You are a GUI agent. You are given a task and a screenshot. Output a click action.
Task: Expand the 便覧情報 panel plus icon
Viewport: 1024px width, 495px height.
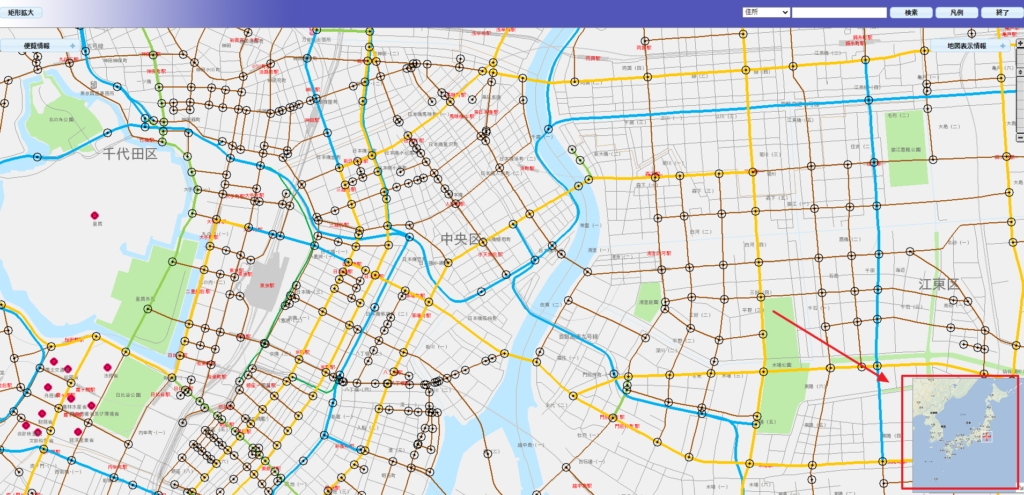pyautogui.click(x=73, y=47)
